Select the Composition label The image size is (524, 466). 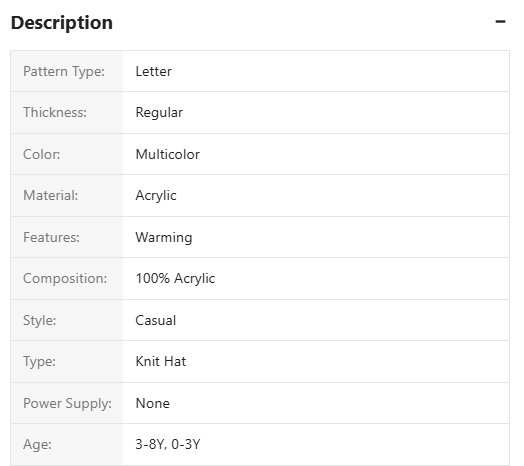click(x=65, y=279)
